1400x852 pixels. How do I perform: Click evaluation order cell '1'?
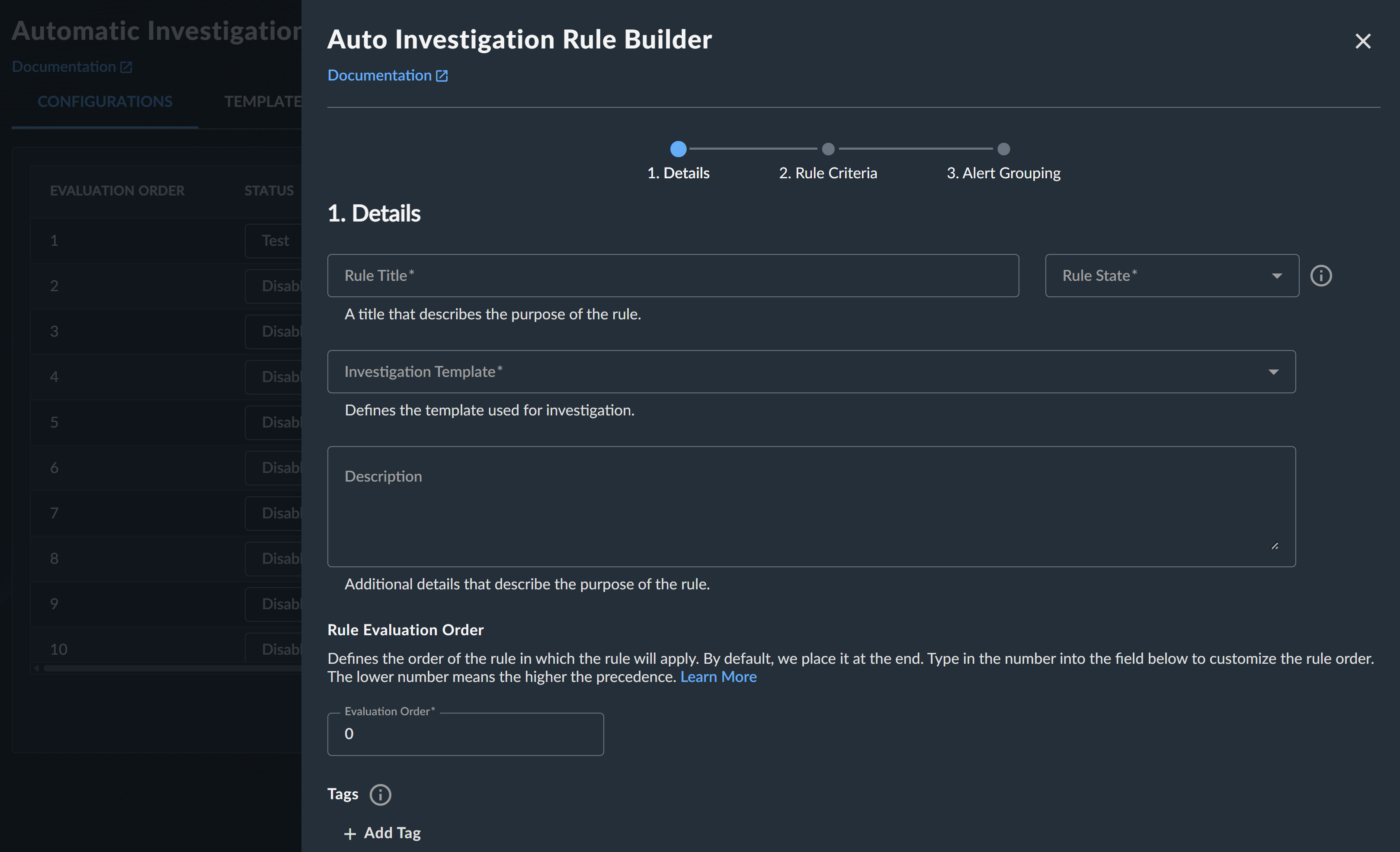point(54,241)
